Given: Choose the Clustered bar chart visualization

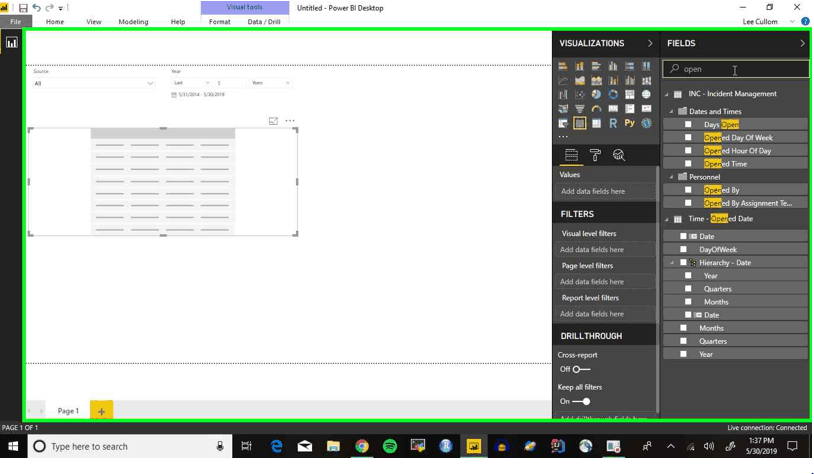Looking at the screenshot, I should [596, 66].
